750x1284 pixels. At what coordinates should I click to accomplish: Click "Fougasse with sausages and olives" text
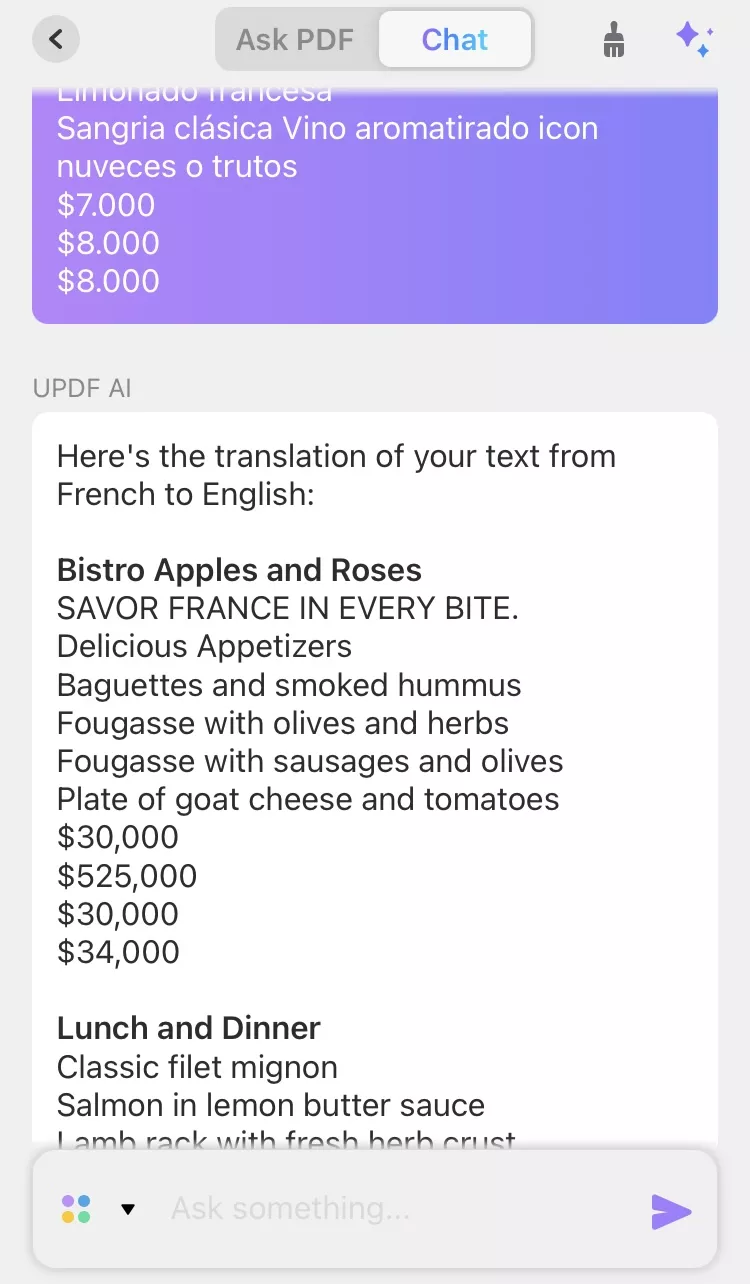click(310, 761)
